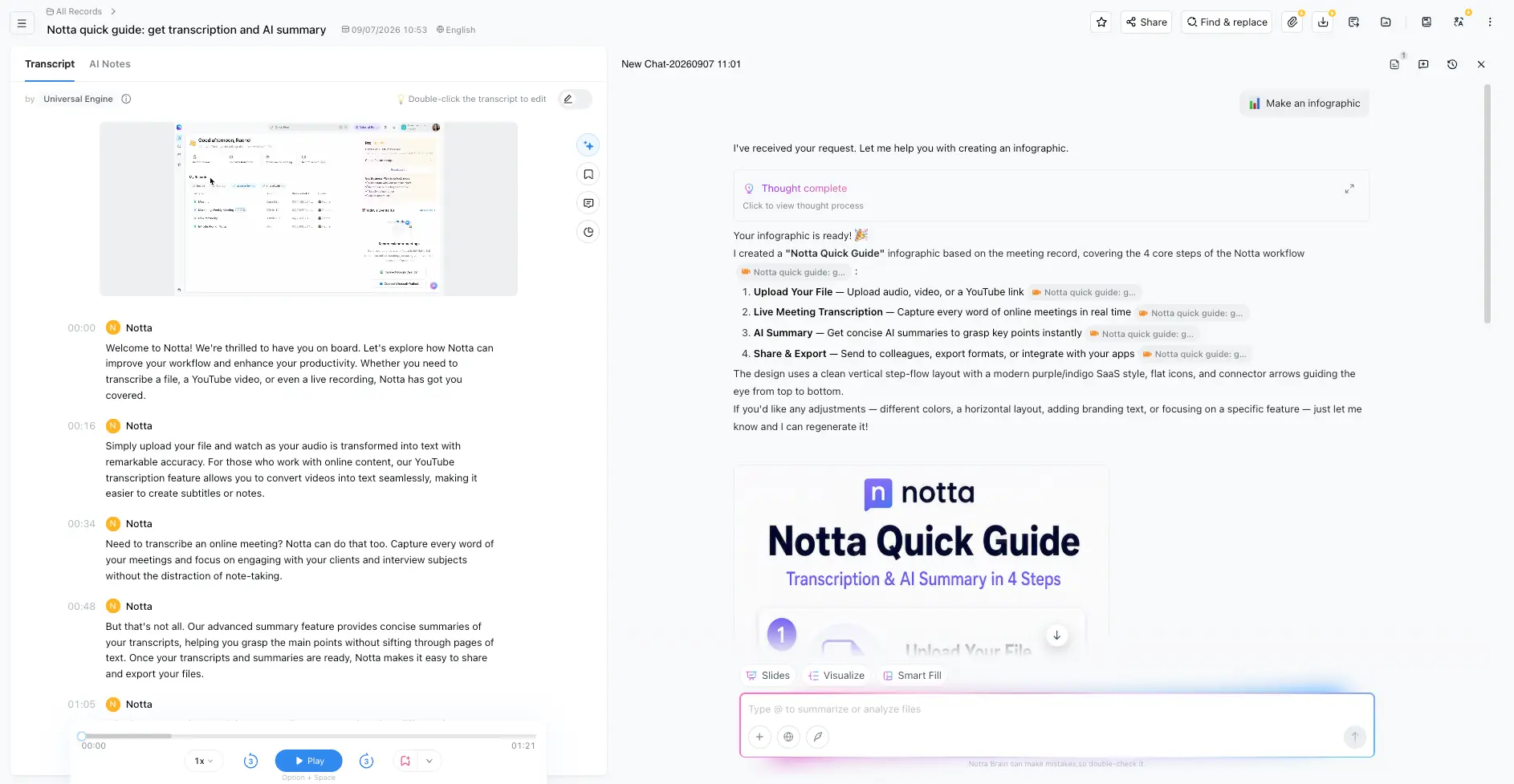Click the Universal Engine info icon
Image resolution: width=1514 pixels, height=784 pixels.
(126, 99)
